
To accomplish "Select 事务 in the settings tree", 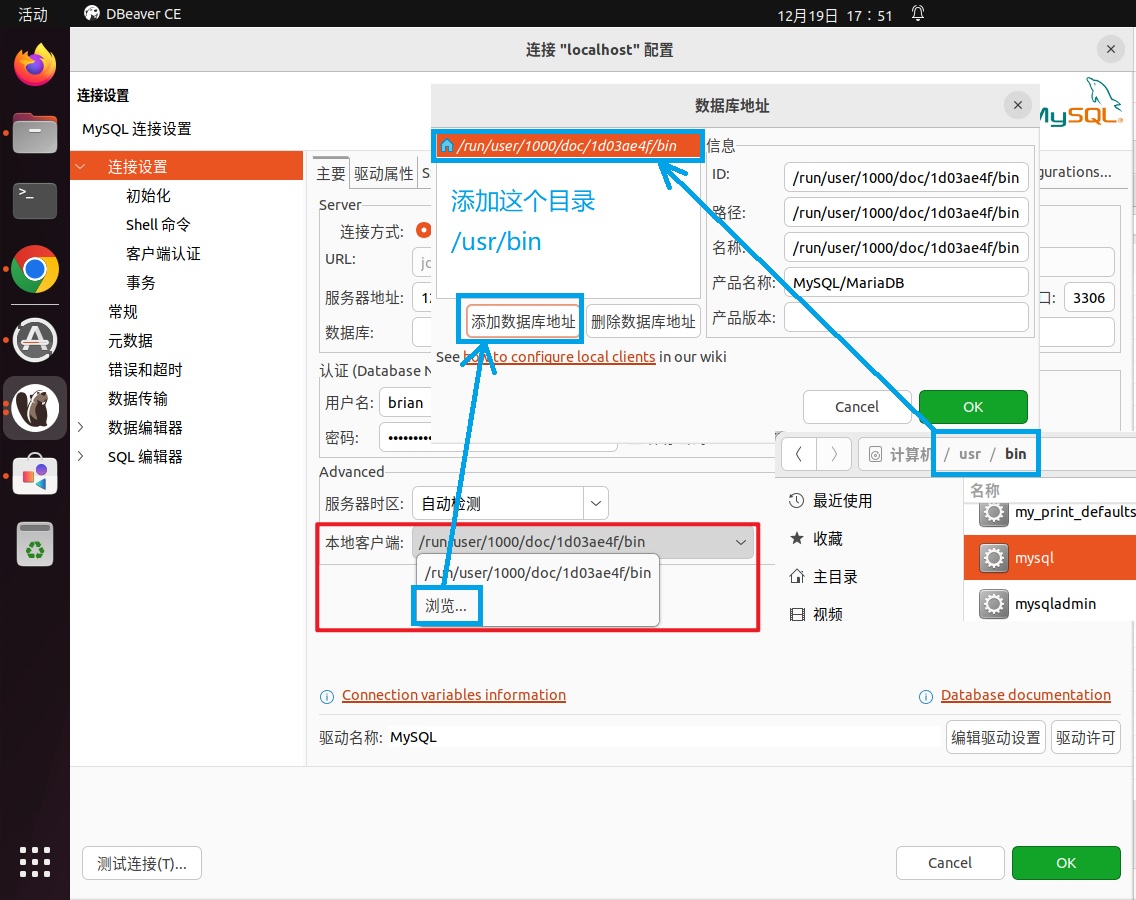I will point(141,283).
